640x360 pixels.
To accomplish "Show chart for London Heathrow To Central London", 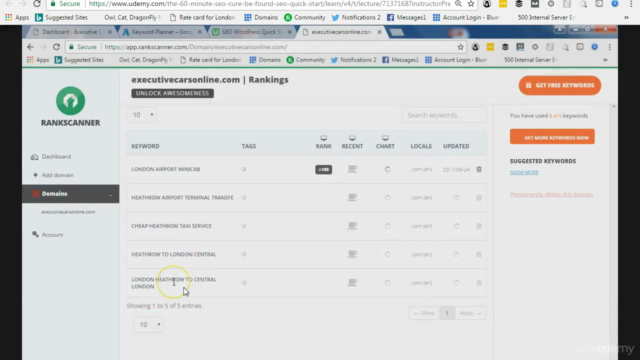I will 387,282.
